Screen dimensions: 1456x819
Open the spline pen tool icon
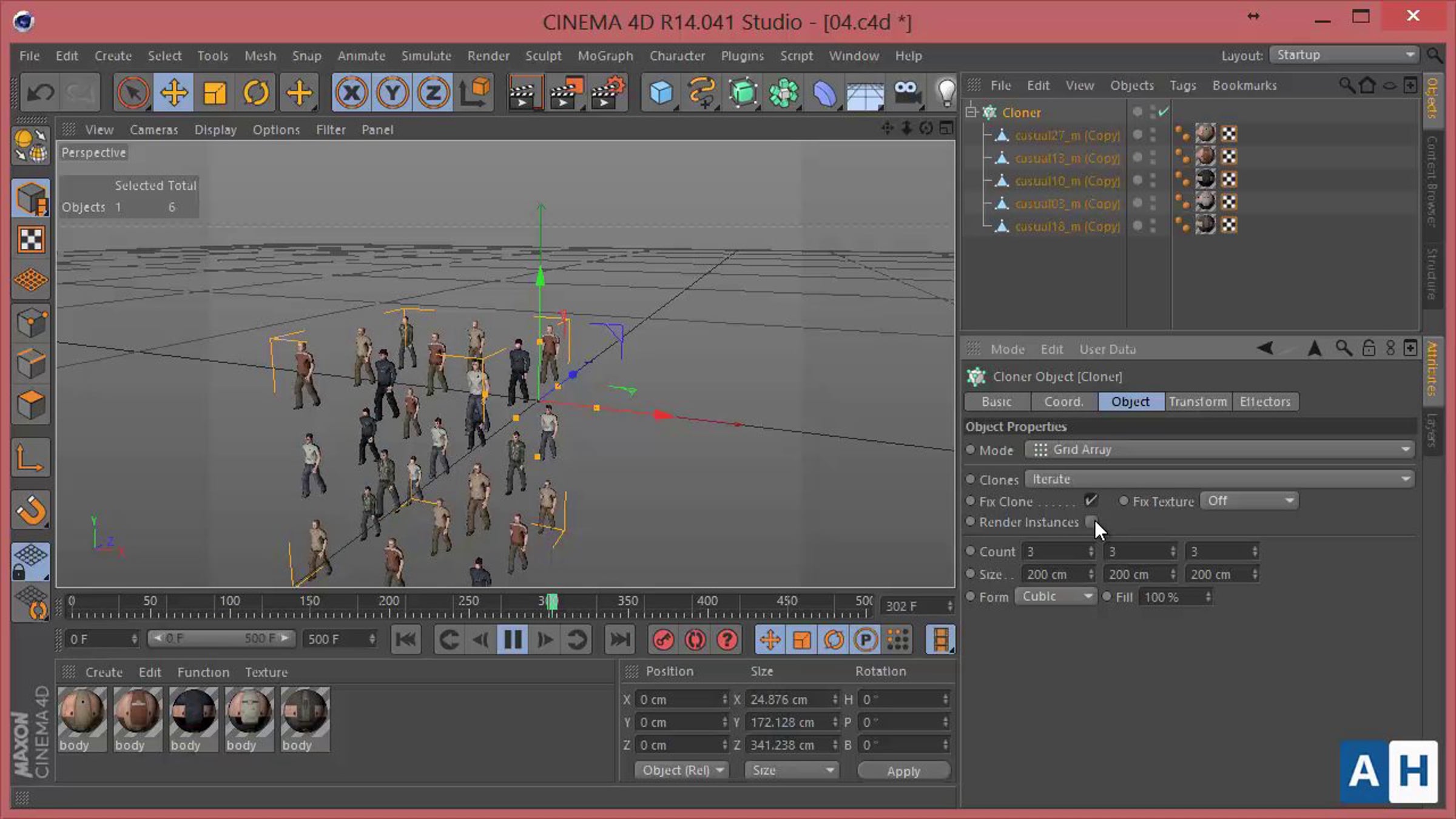click(702, 93)
